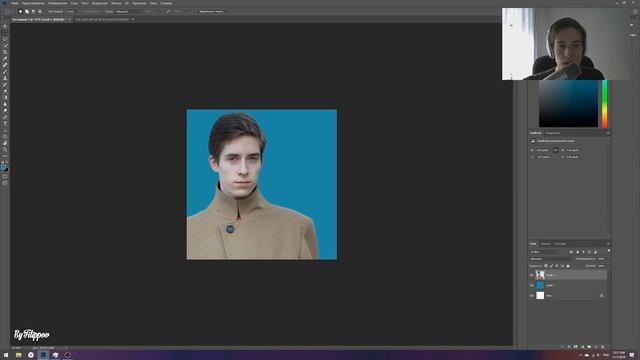The width and height of the screenshot is (640, 360).
Task: Choose New Selection mode in options bar
Action: click(20, 11)
